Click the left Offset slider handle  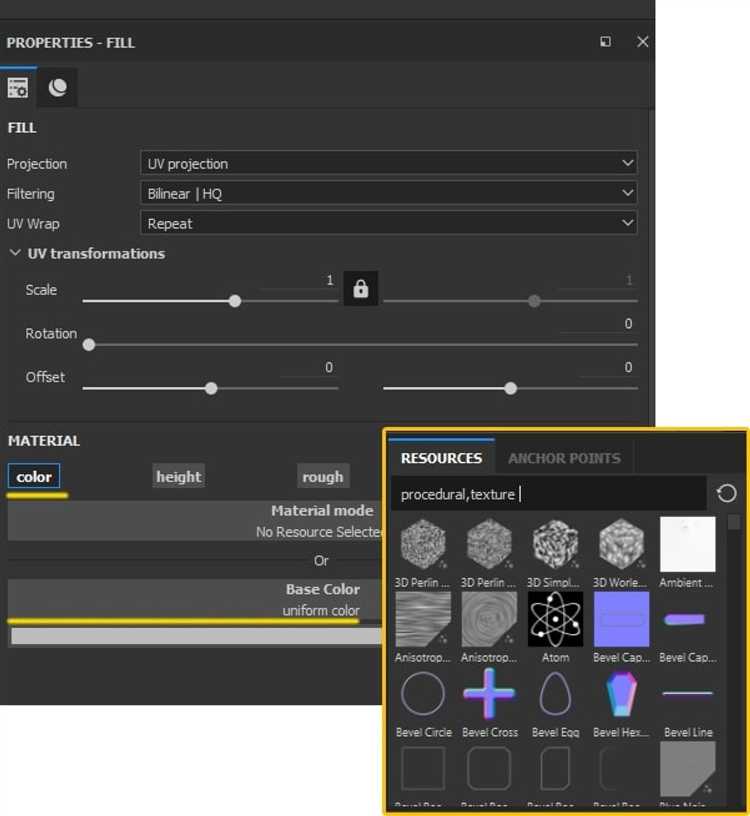click(211, 388)
